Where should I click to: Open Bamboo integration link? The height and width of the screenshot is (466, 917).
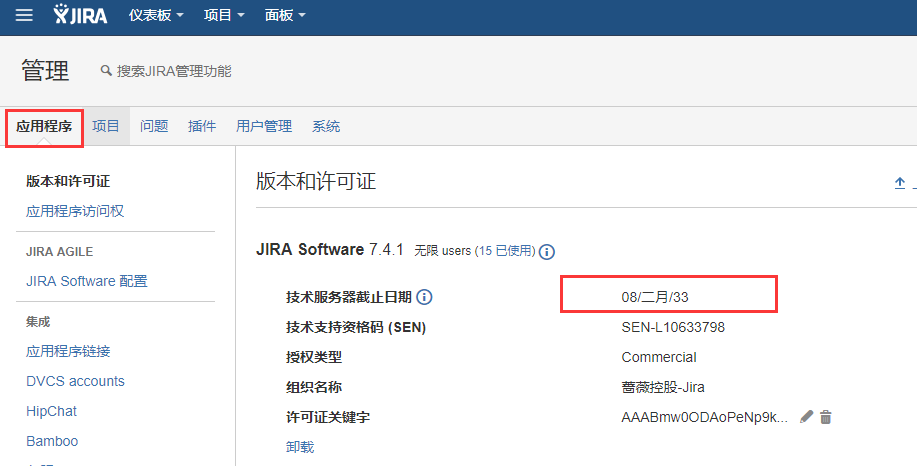(52, 441)
